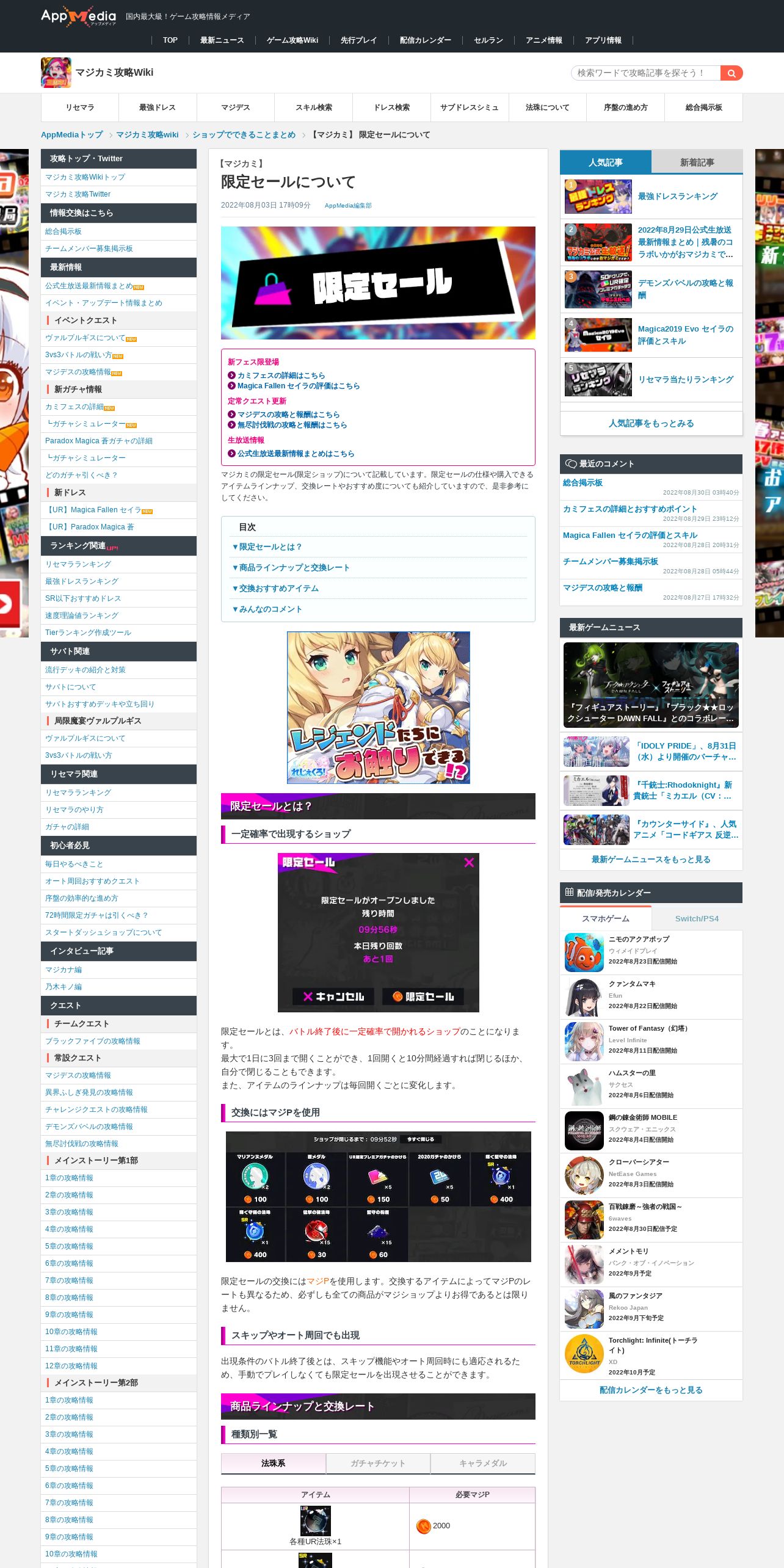Select リセマラ in wiki menu bar

(x=80, y=107)
